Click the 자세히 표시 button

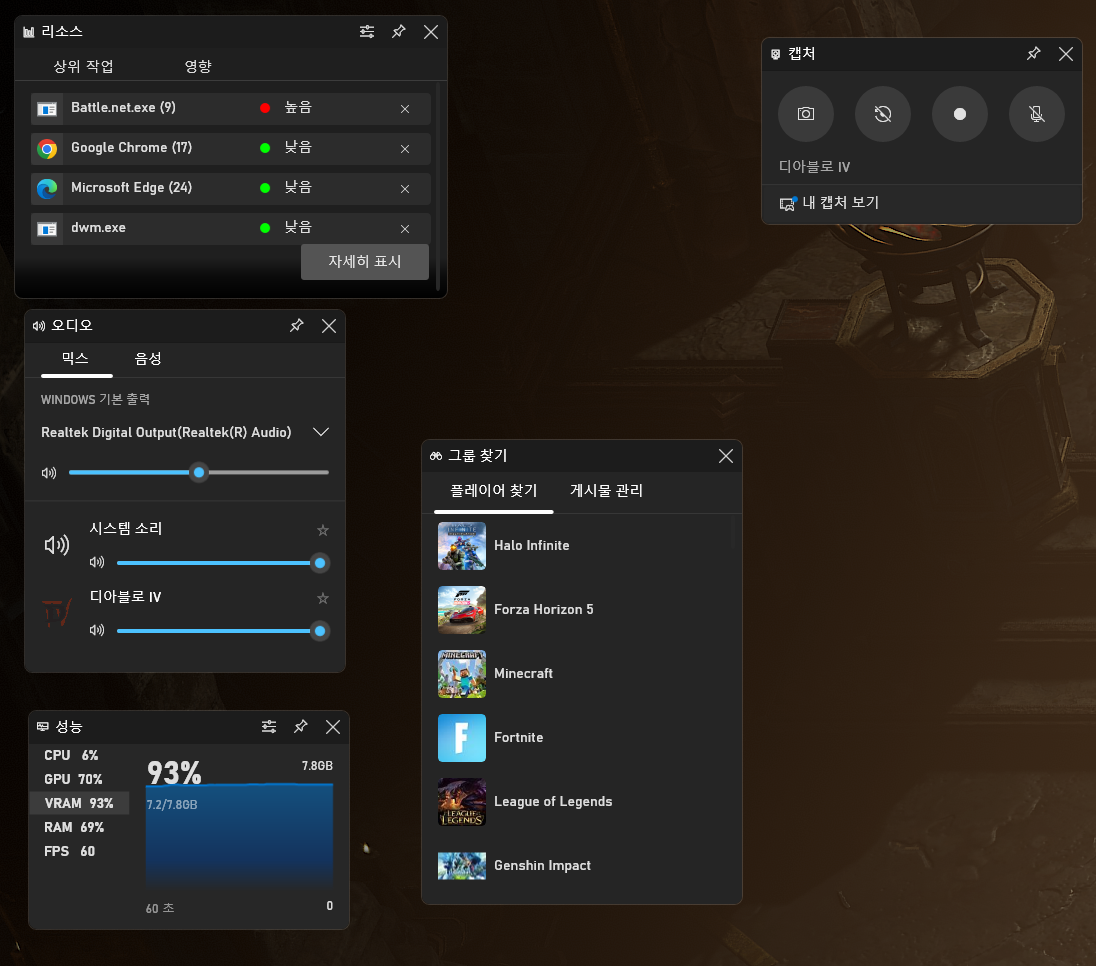point(365,261)
